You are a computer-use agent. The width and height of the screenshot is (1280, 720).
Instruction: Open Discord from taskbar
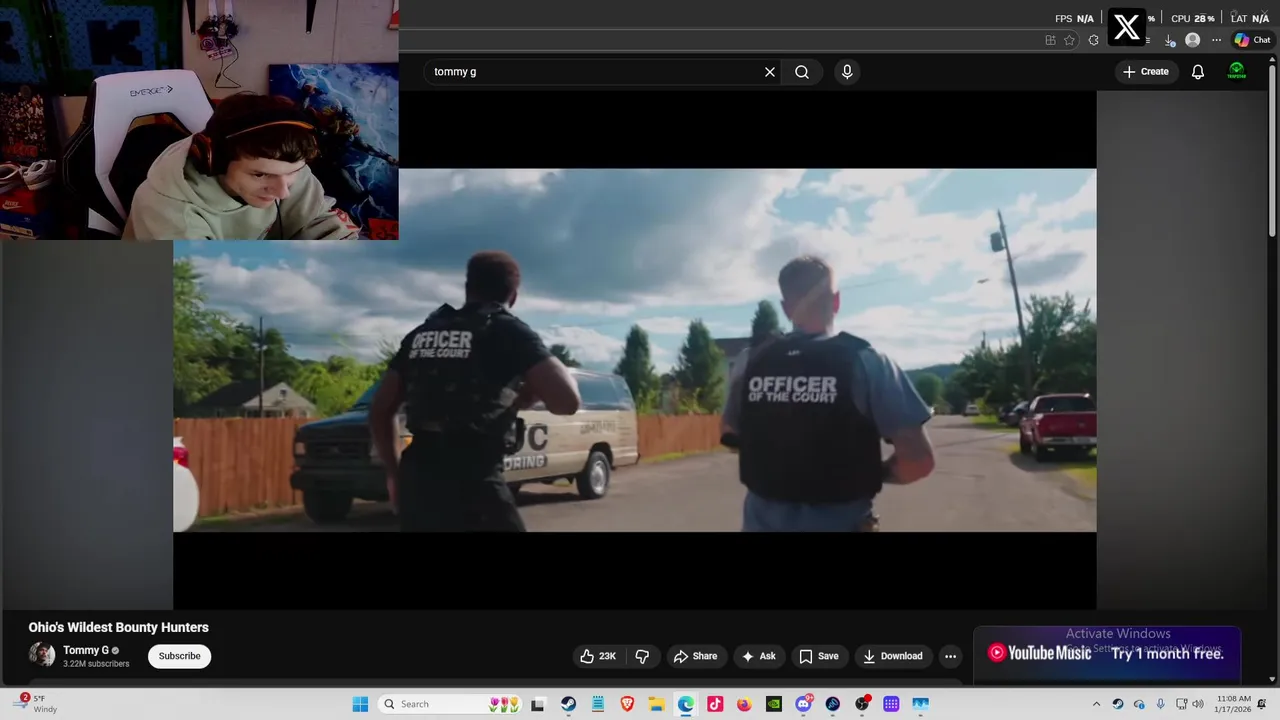[803, 704]
